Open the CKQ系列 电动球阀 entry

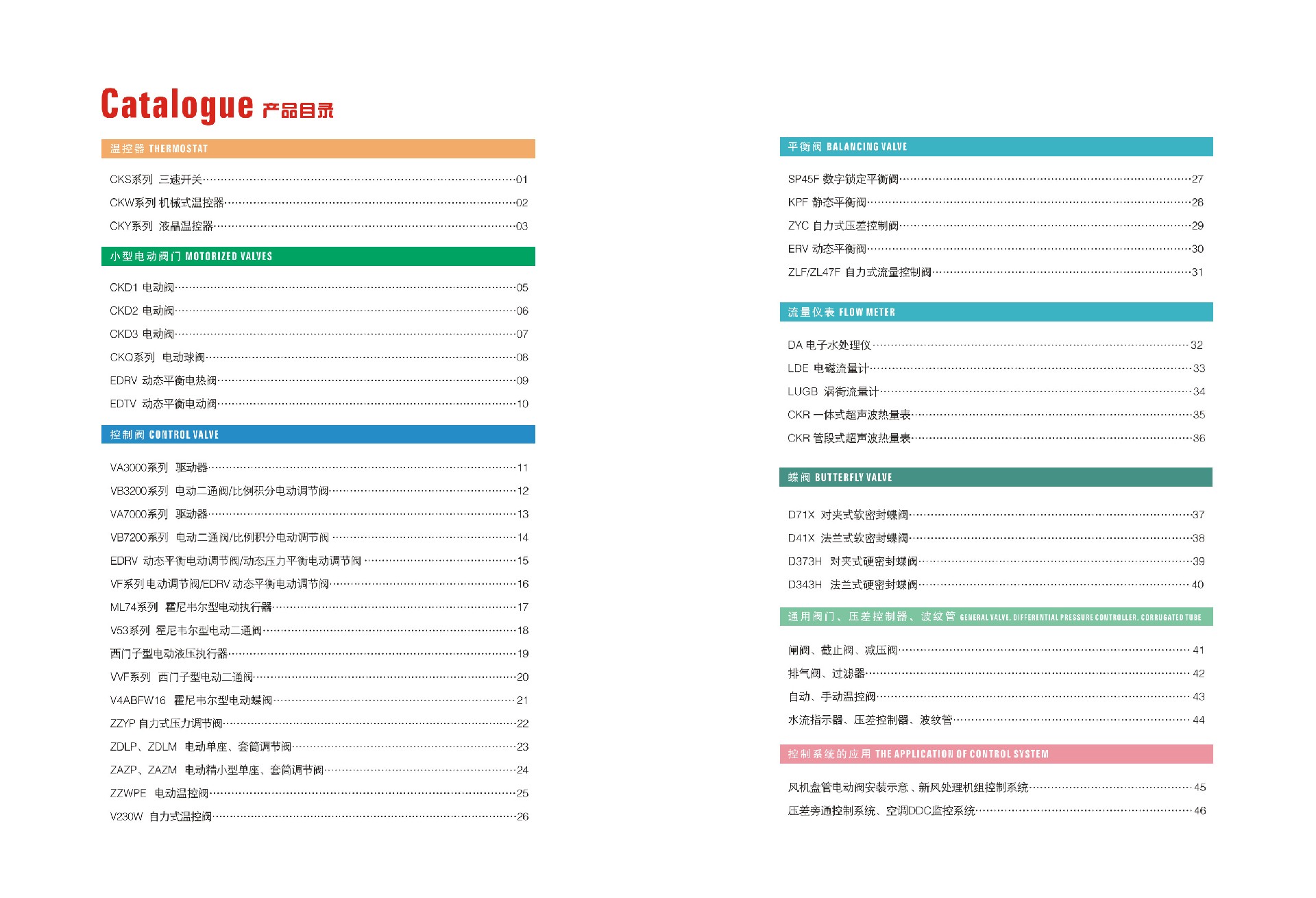coord(158,357)
